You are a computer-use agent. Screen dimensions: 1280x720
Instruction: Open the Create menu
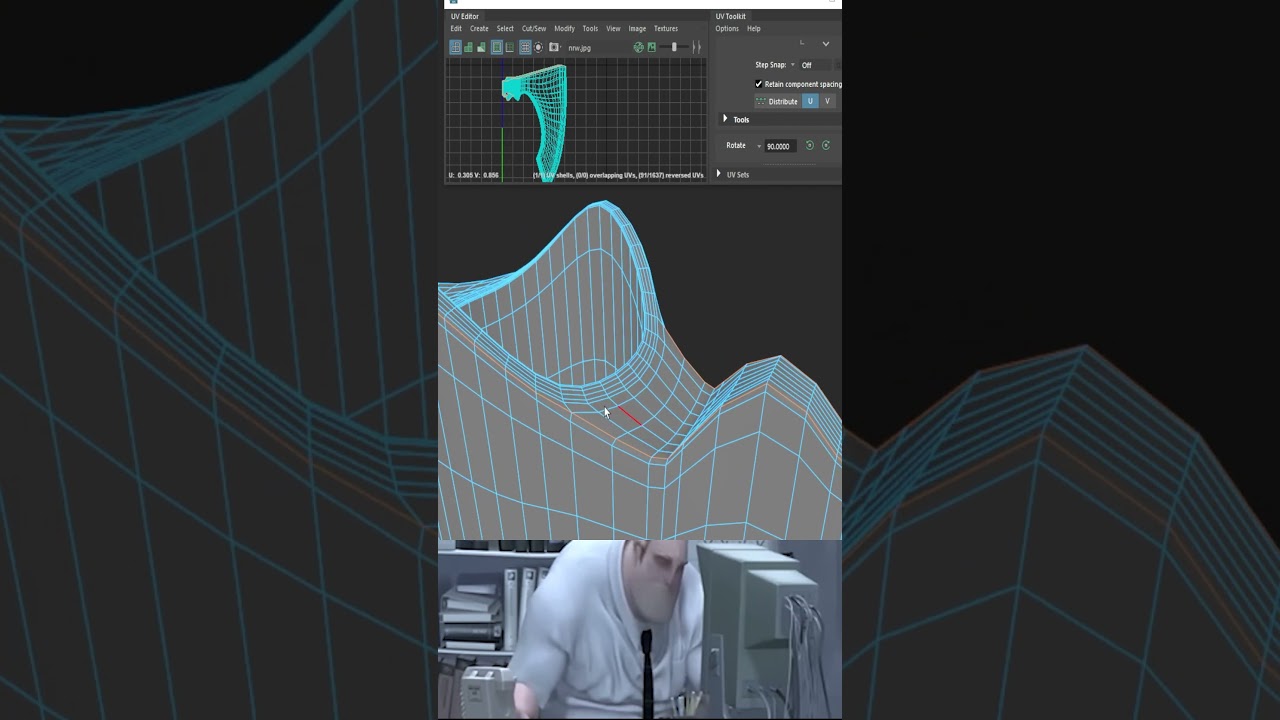click(479, 28)
